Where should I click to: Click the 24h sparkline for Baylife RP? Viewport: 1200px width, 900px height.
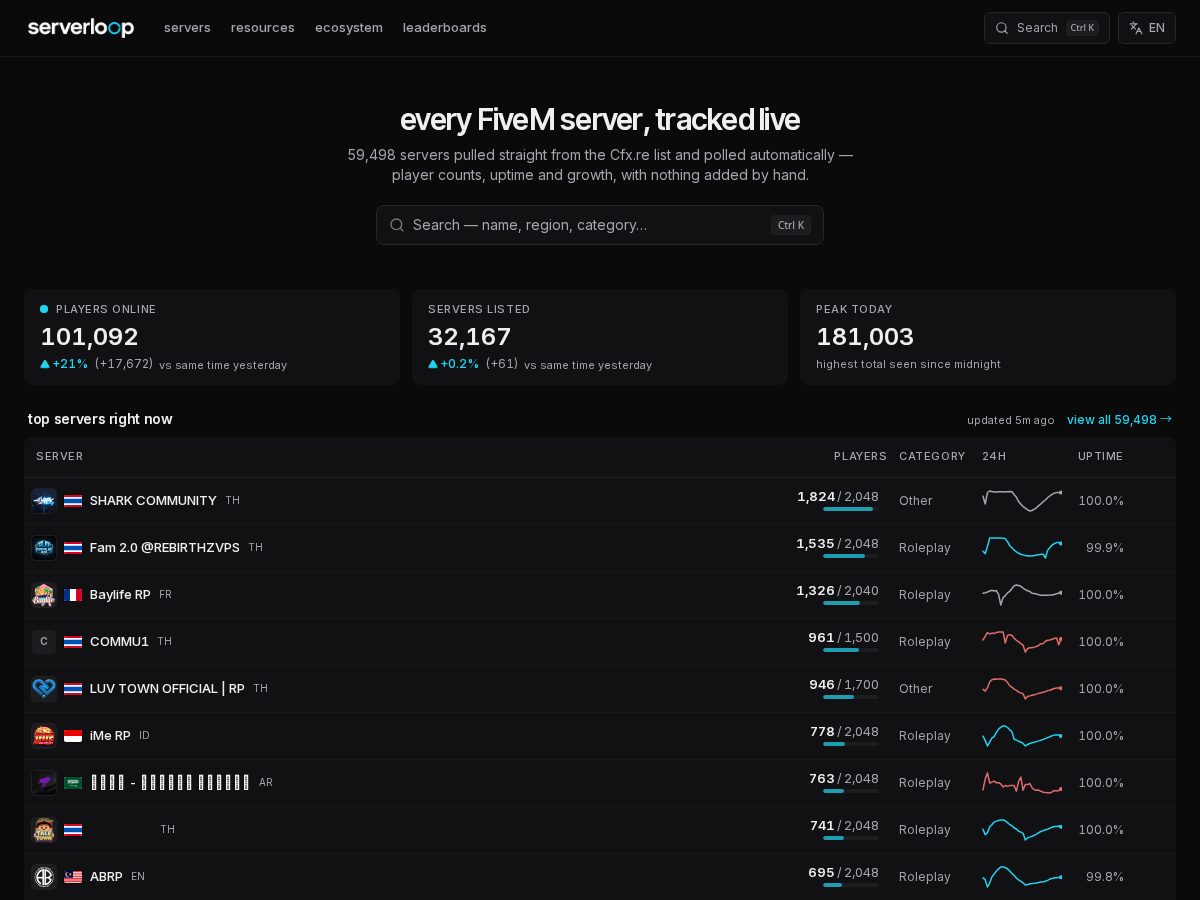pyautogui.click(x=1022, y=594)
